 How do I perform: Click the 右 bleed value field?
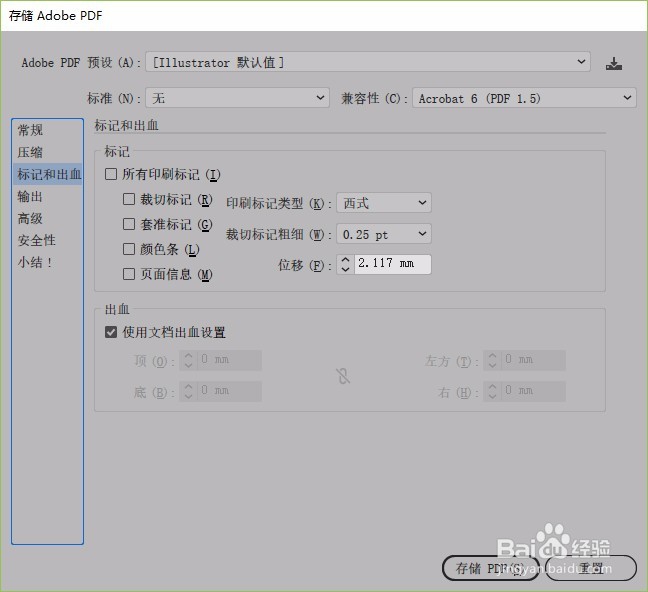[534, 391]
